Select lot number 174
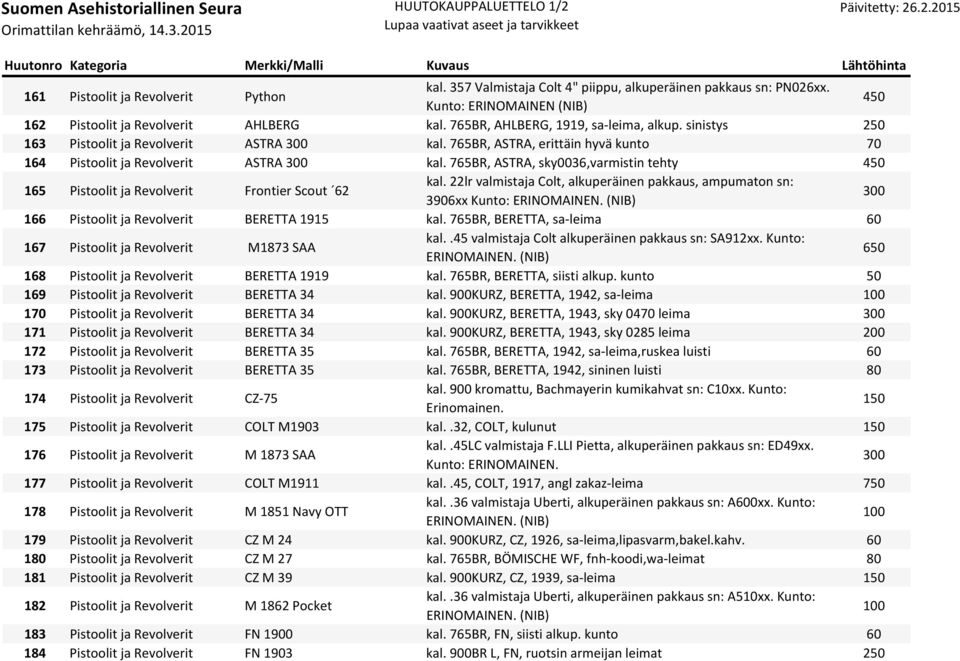 tap(35, 398)
